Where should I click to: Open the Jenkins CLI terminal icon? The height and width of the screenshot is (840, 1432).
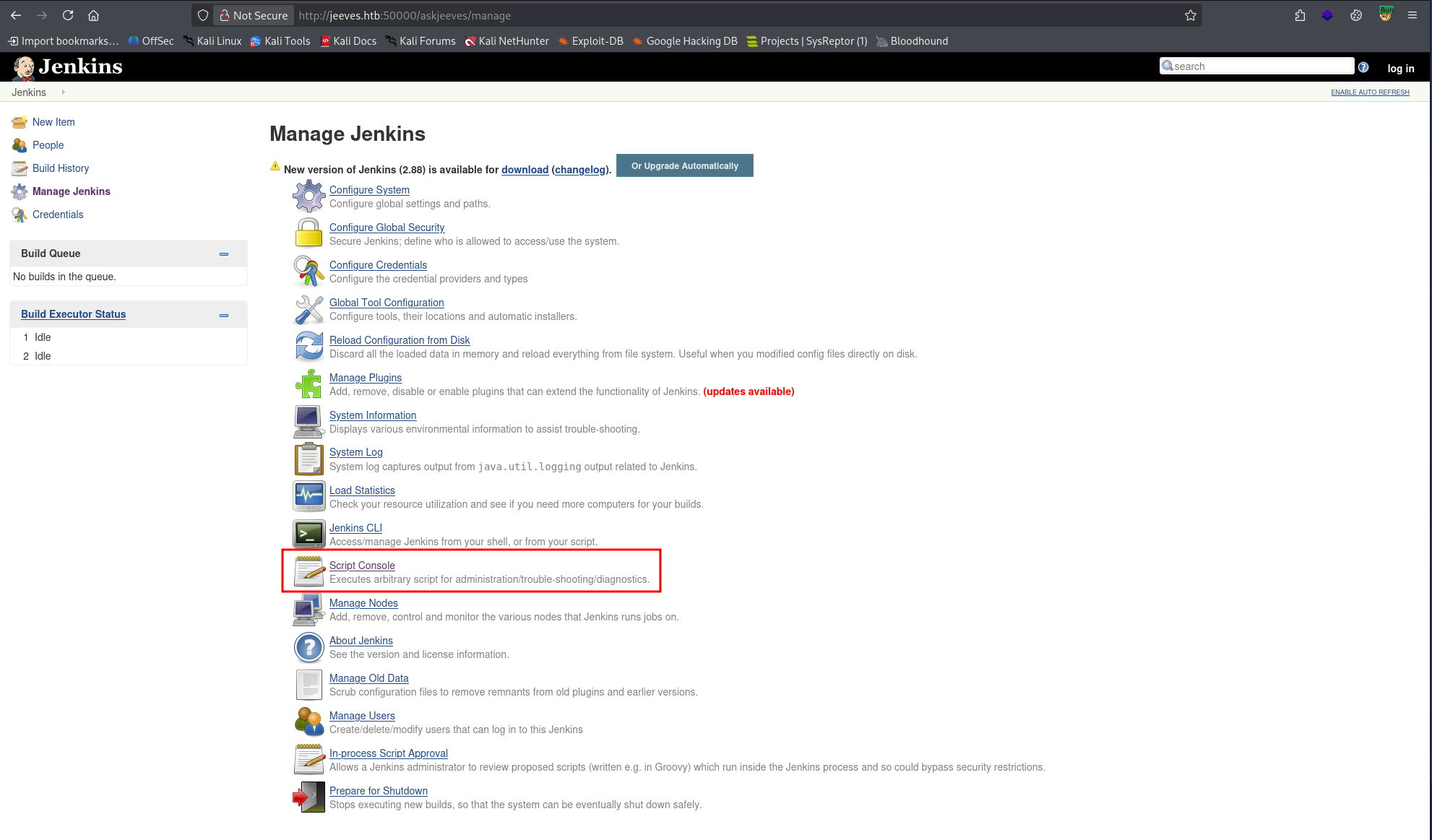click(309, 533)
